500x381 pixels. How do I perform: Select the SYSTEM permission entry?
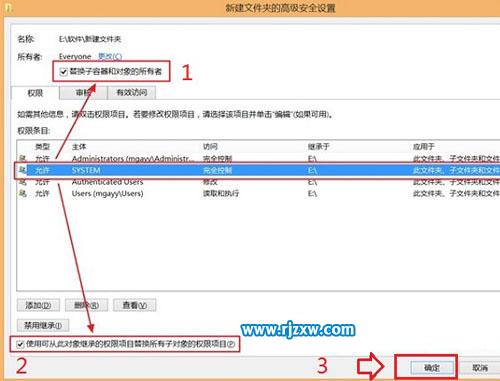pos(259,170)
